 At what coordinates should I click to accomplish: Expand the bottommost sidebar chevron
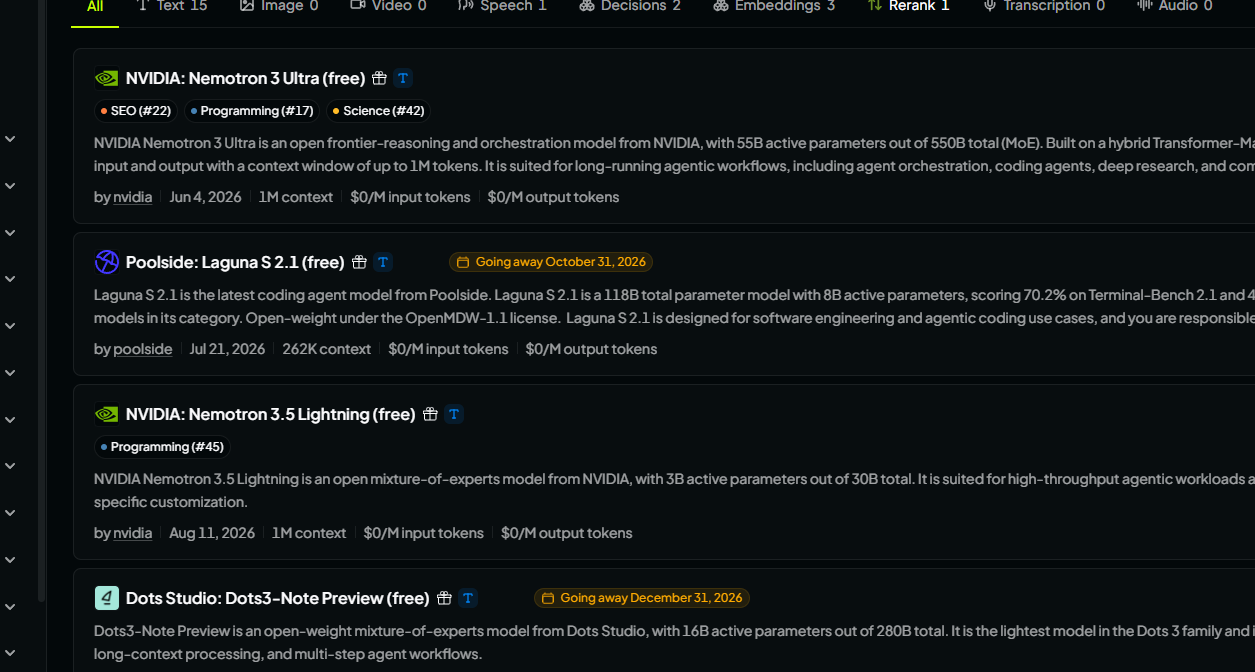(10, 653)
